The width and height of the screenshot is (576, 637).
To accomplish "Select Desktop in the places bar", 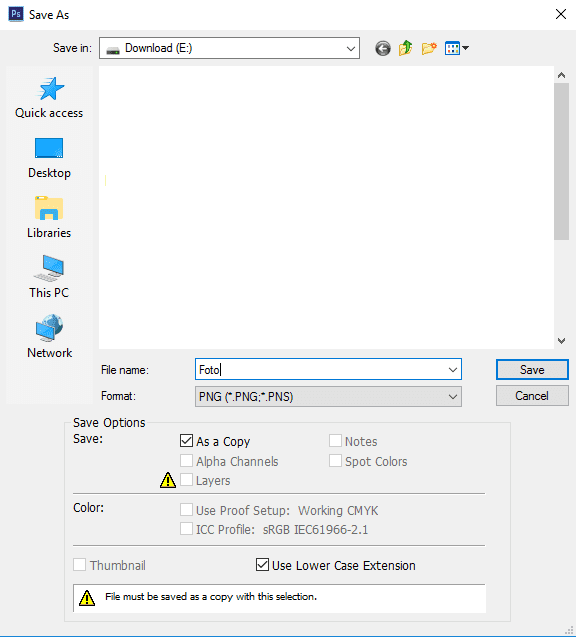I will [49, 158].
